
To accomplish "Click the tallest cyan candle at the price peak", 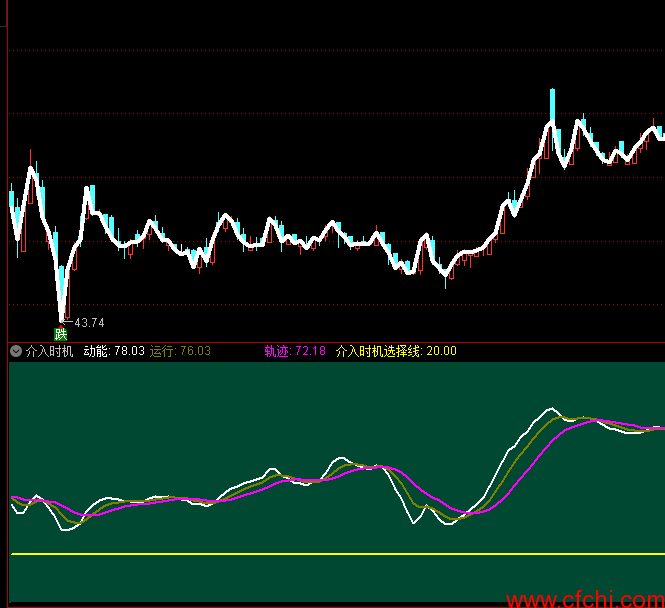I will point(552,106).
